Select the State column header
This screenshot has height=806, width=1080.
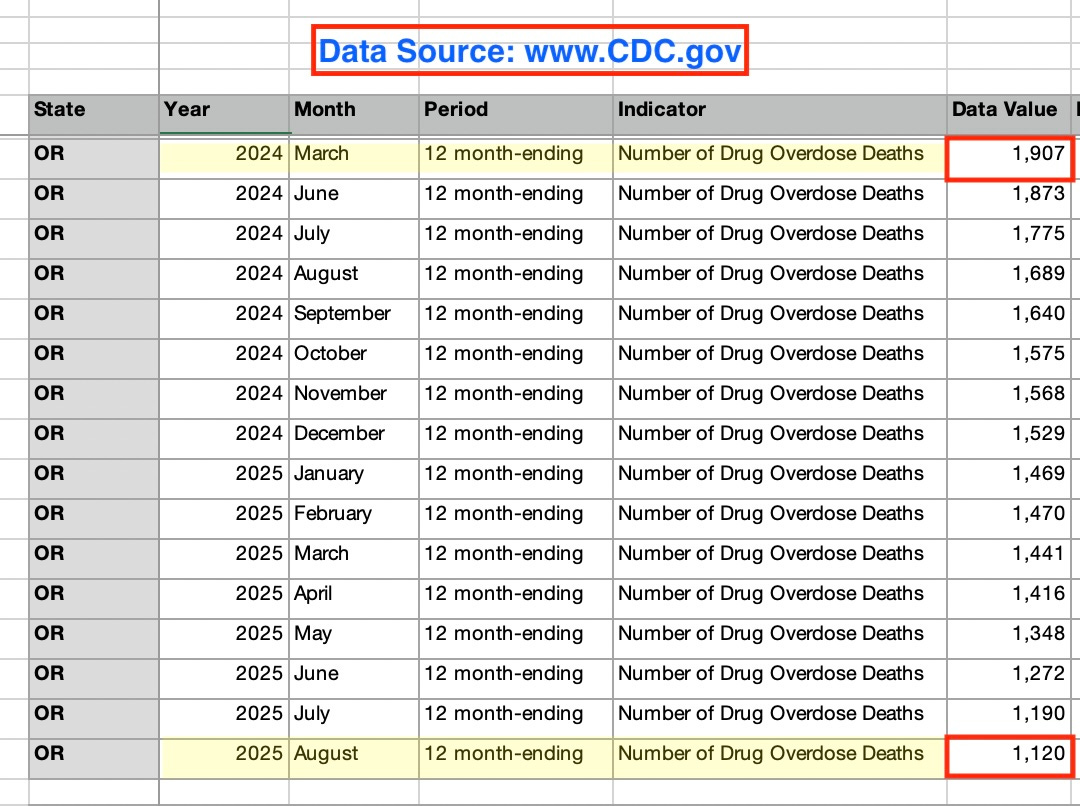coord(60,110)
